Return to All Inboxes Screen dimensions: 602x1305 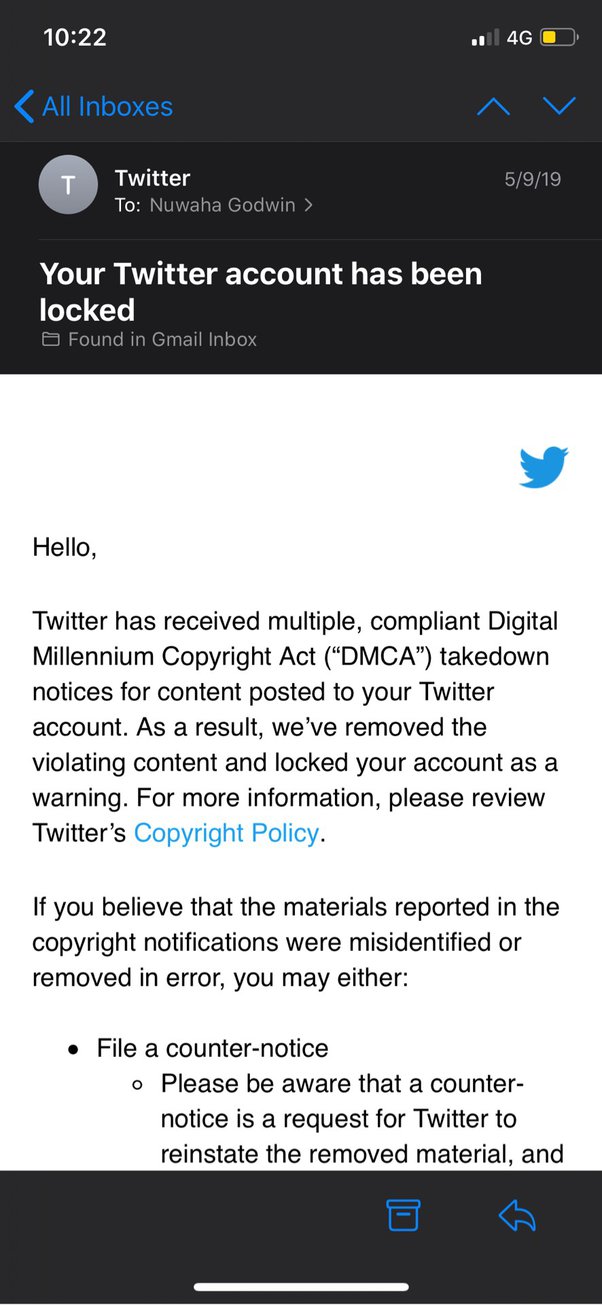[106, 105]
